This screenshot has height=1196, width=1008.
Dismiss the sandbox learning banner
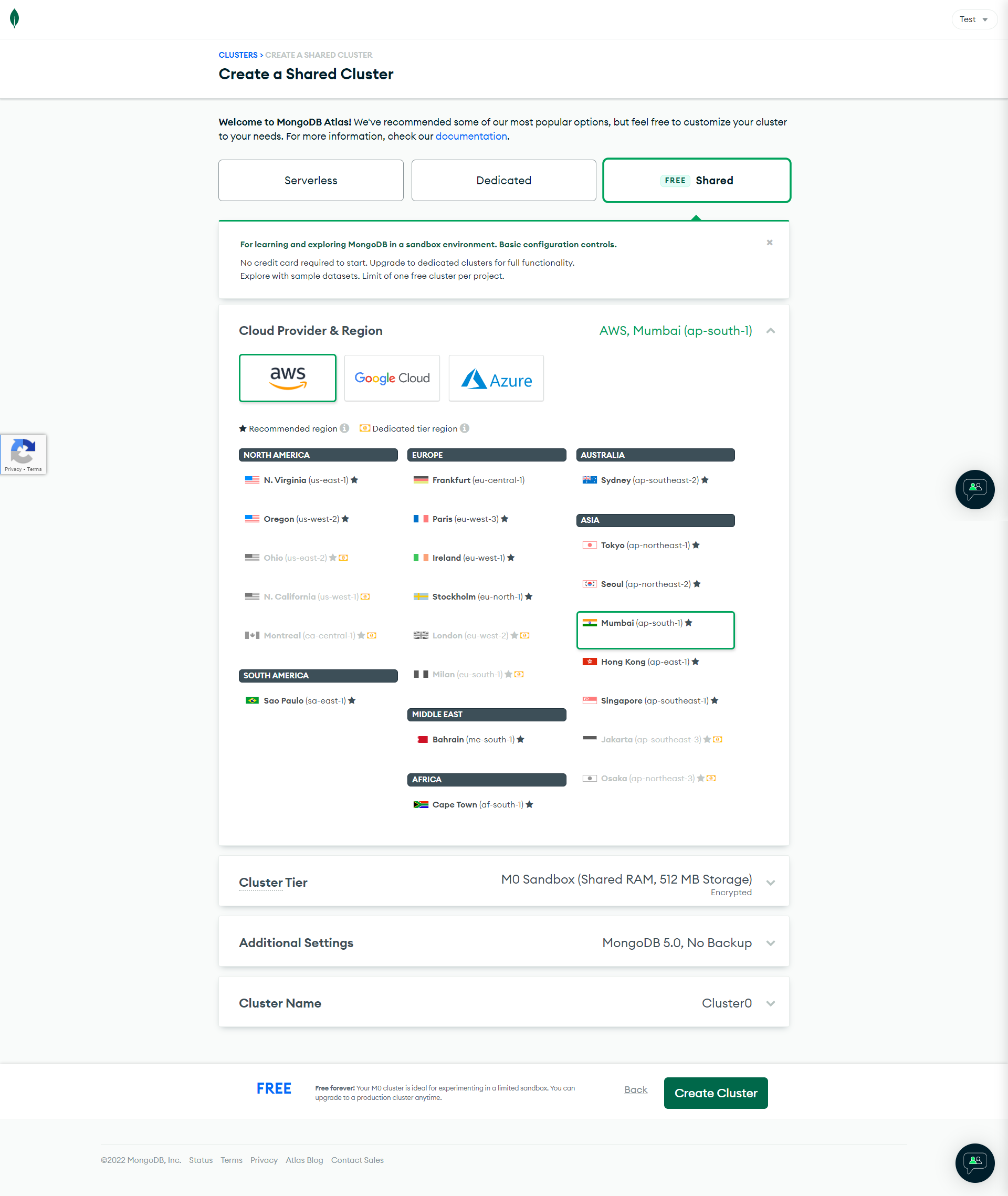coord(769,242)
